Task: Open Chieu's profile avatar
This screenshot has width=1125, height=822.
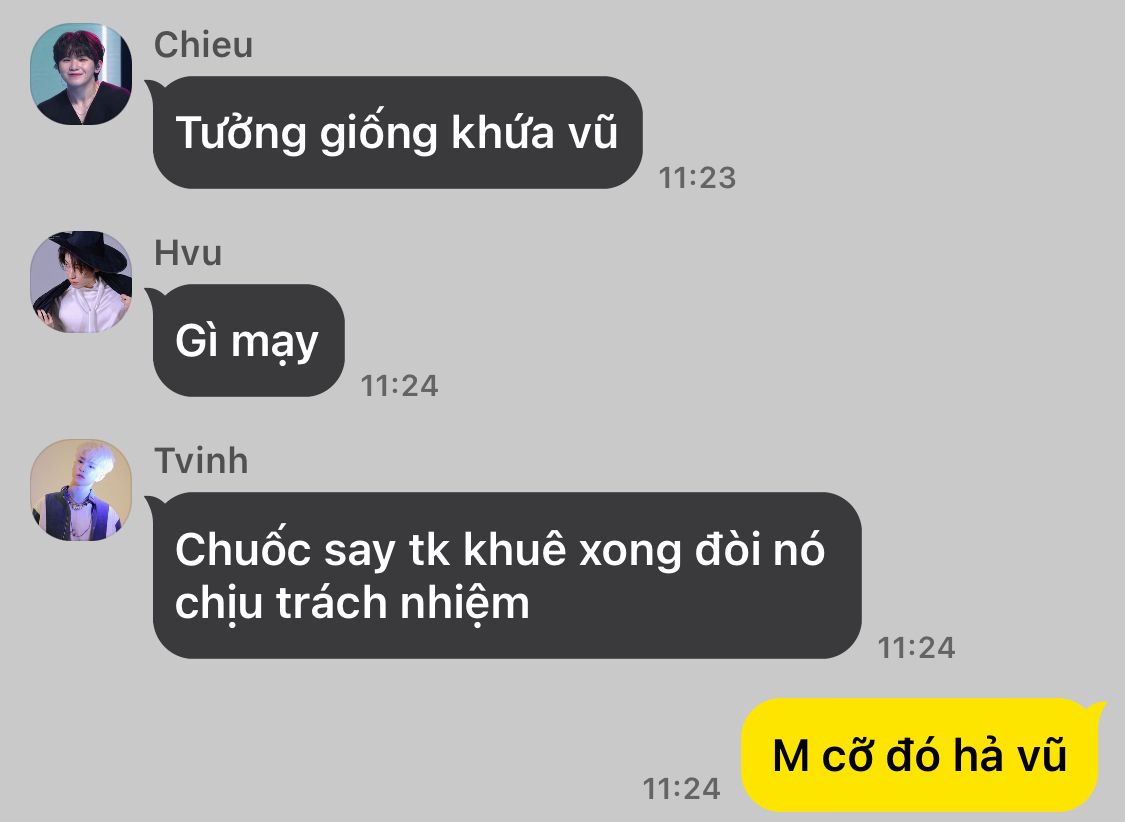Action: pos(81,74)
